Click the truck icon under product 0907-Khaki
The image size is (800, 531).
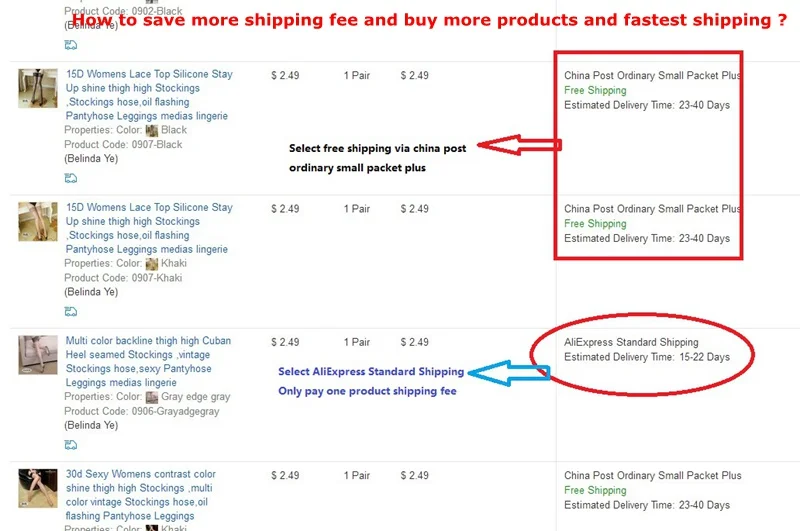[x=71, y=312]
